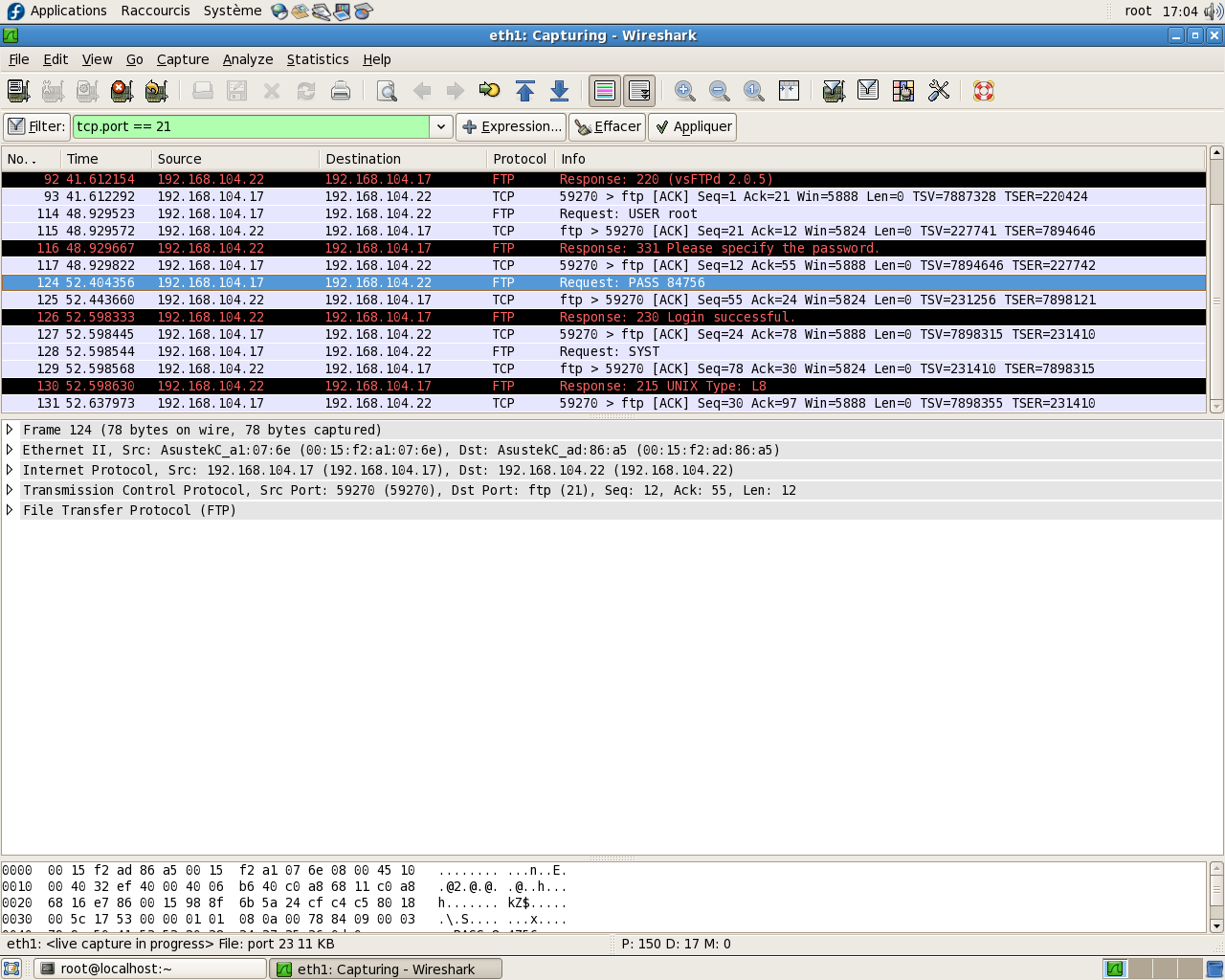Click the close capture file icon
Image resolution: width=1225 pixels, height=980 pixels.
coord(272,91)
